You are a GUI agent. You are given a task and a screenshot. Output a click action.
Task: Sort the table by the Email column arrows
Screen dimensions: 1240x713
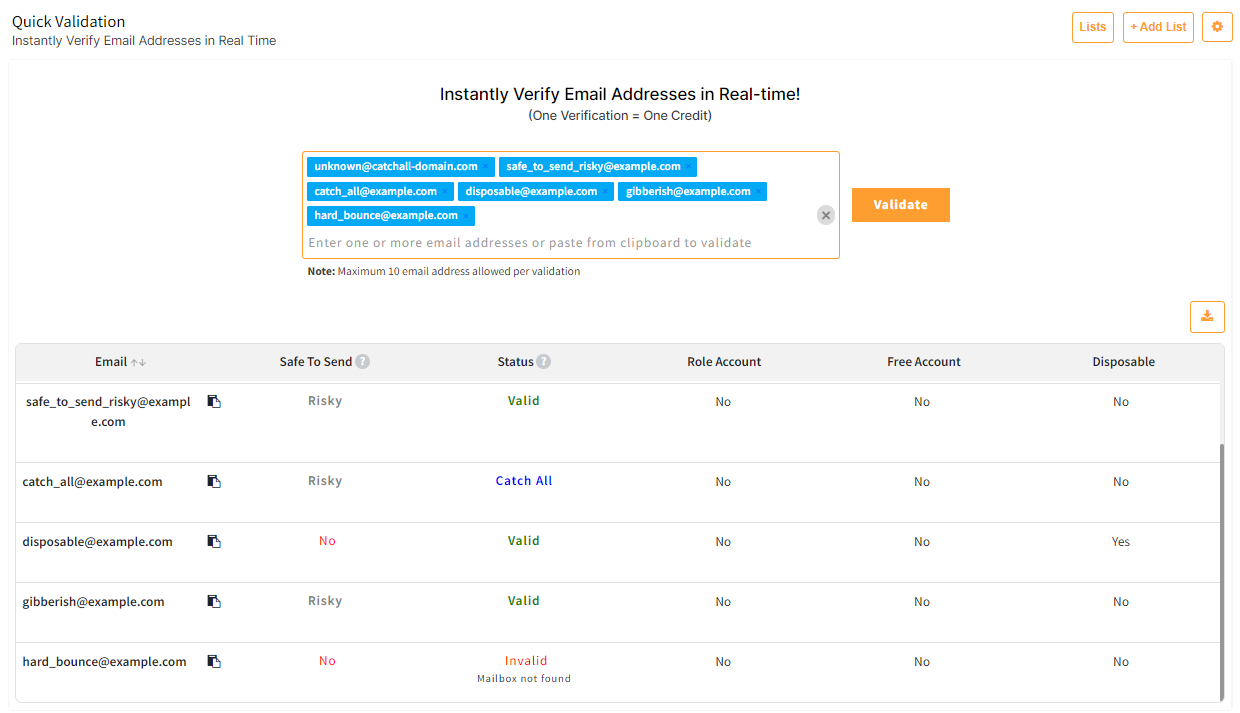pyautogui.click(x=138, y=362)
